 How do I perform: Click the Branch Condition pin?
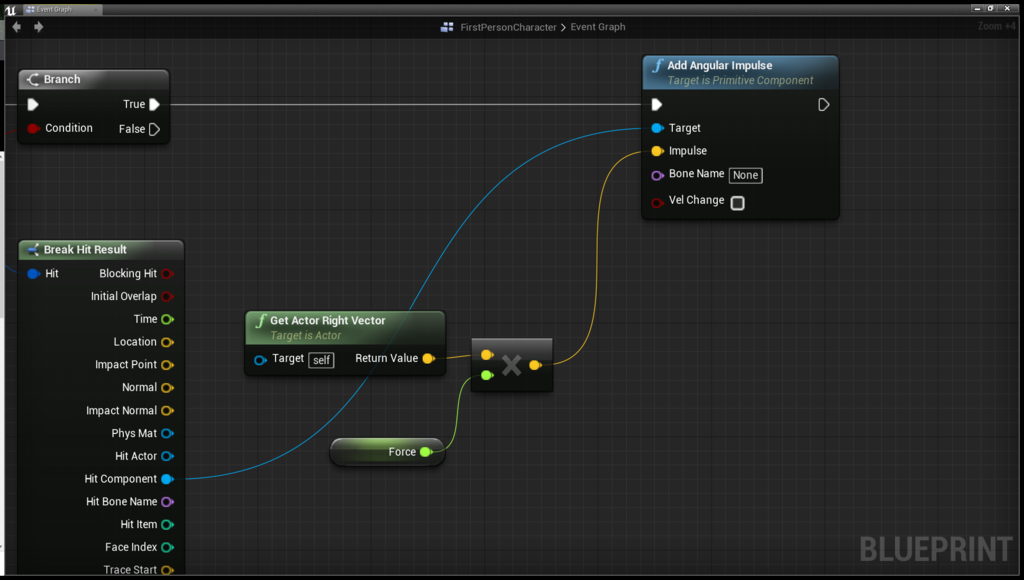point(33,129)
